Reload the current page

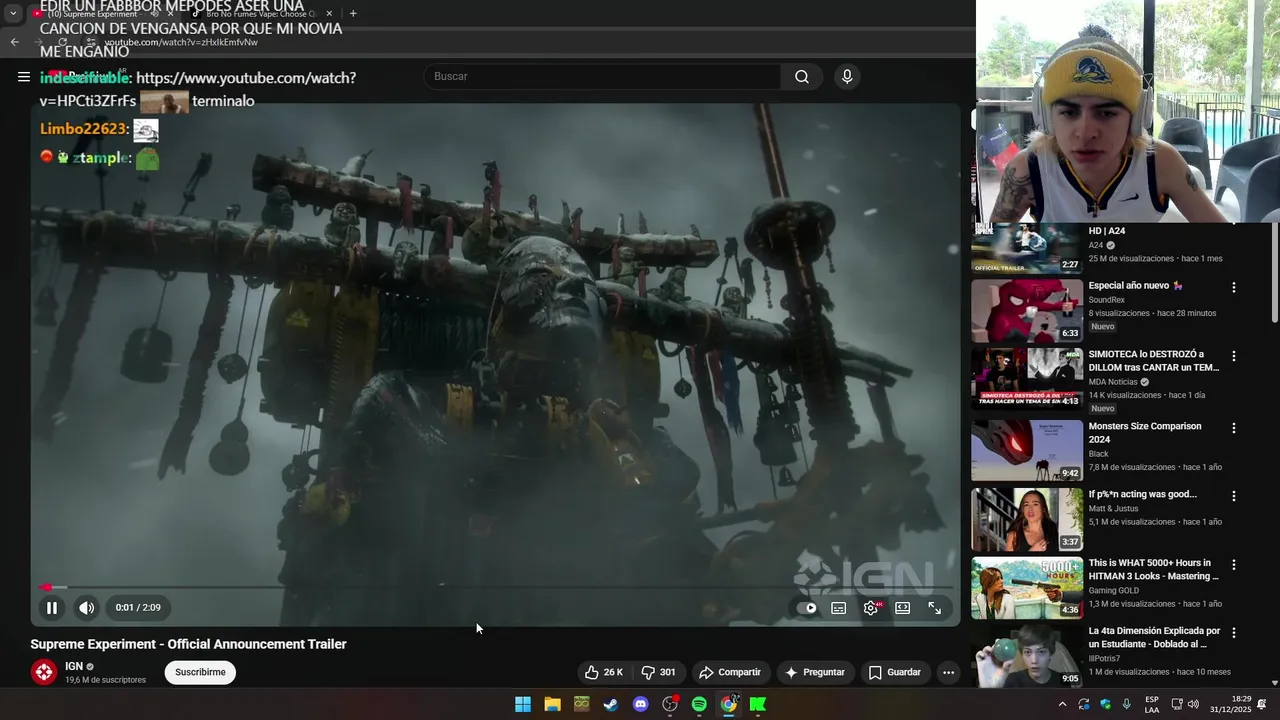coord(63,42)
